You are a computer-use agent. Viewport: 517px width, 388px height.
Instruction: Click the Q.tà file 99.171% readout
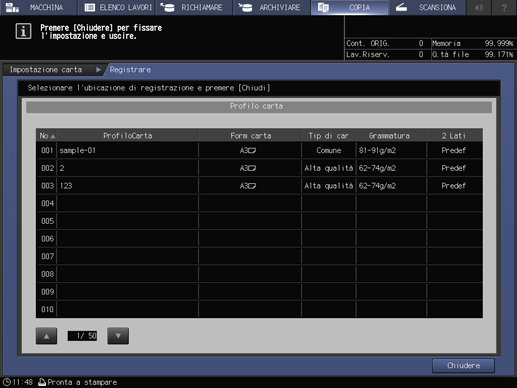473,54
